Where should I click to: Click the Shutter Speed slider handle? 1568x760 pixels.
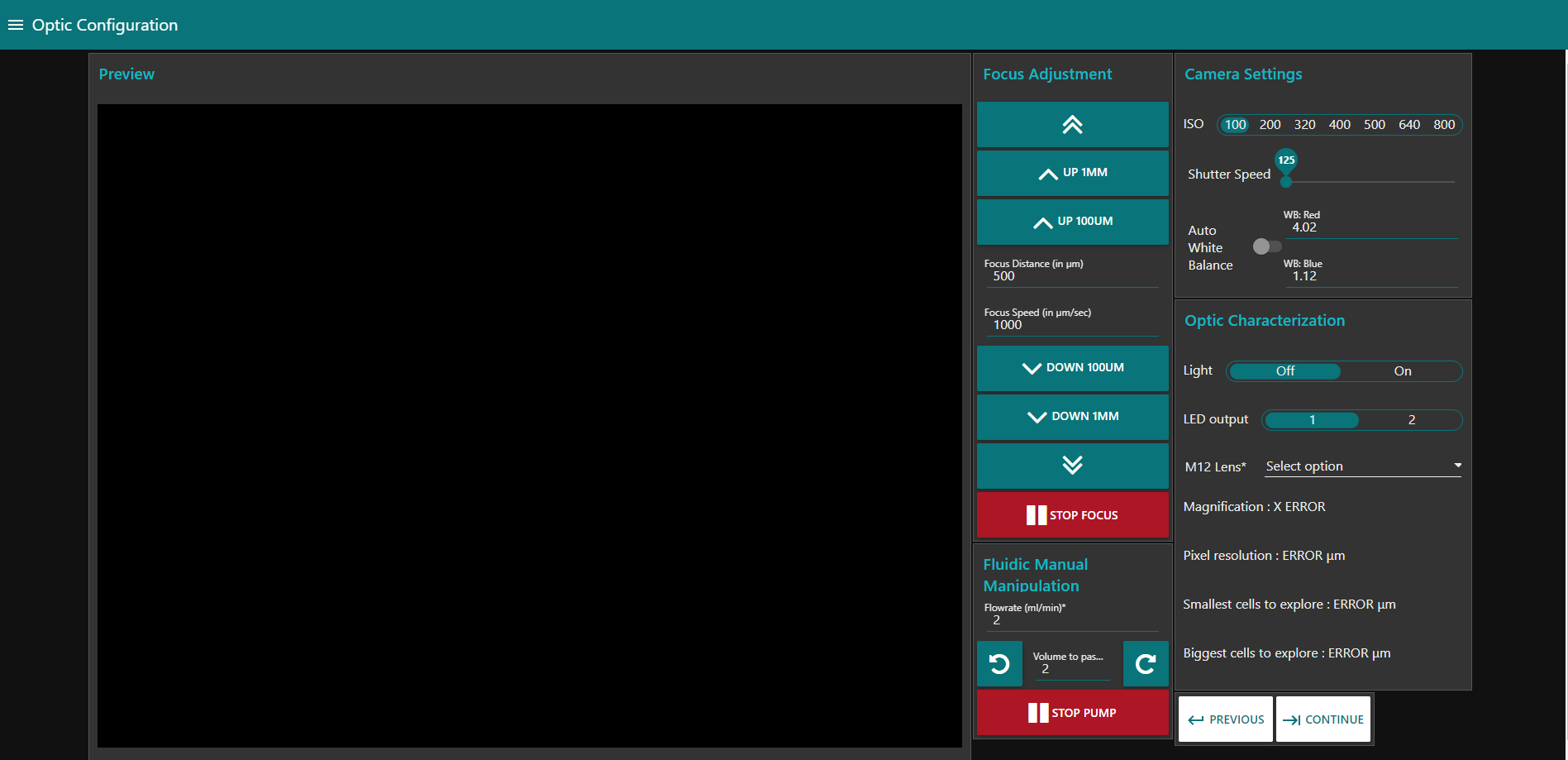click(1286, 181)
